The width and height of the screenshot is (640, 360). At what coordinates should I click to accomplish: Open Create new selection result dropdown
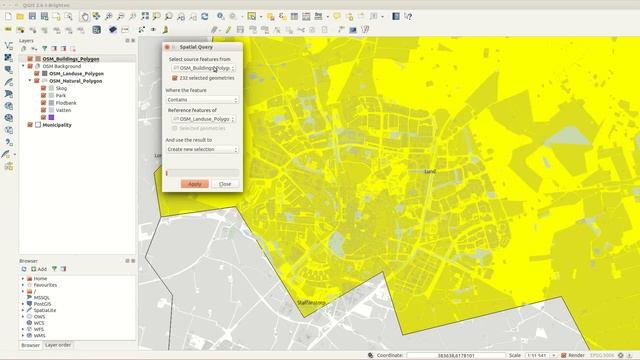(202, 150)
